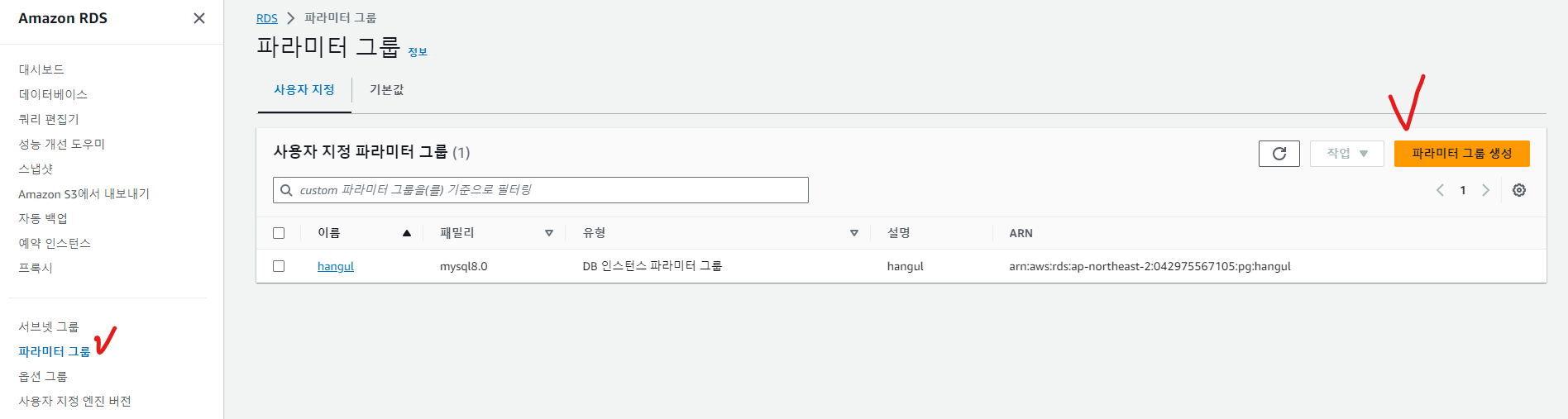Focus the parameter group filter field

(x=546, y=190)
